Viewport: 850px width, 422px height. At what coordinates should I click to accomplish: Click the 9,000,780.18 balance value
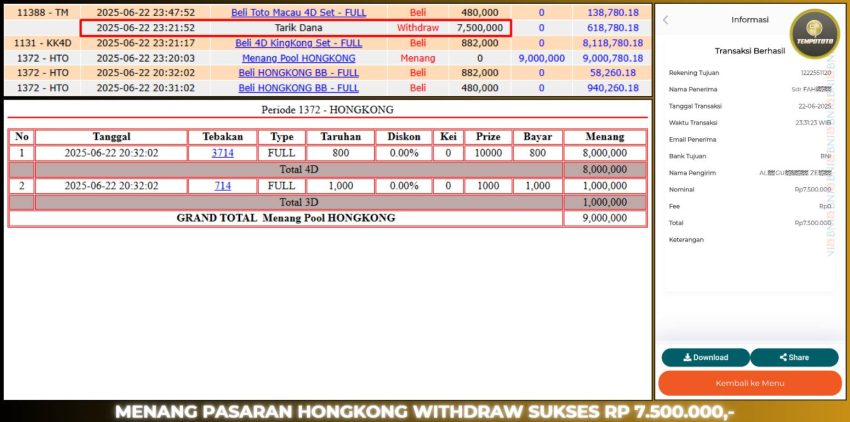coord(613,58)
